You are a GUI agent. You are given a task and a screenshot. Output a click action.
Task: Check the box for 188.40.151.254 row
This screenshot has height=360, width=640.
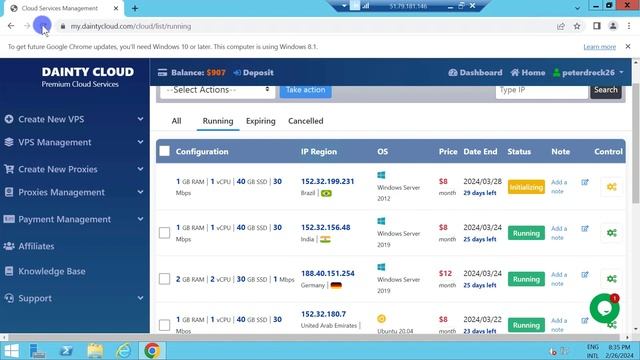click(164, 279)
